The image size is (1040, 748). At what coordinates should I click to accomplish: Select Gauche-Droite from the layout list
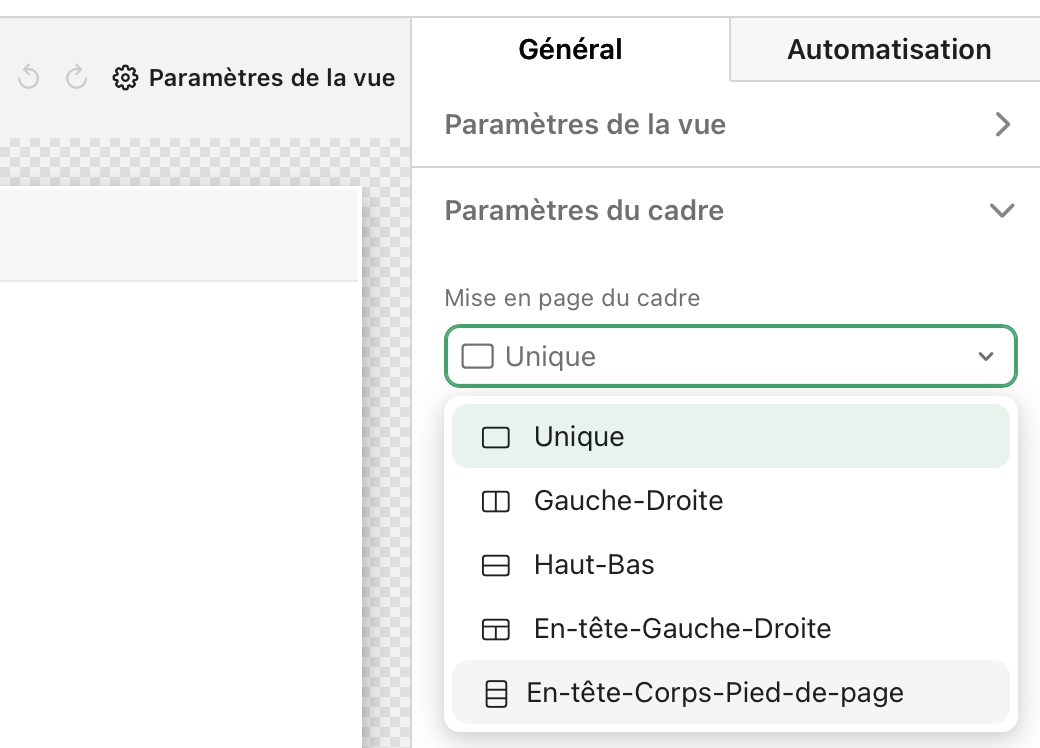click(x=628, y=500)
